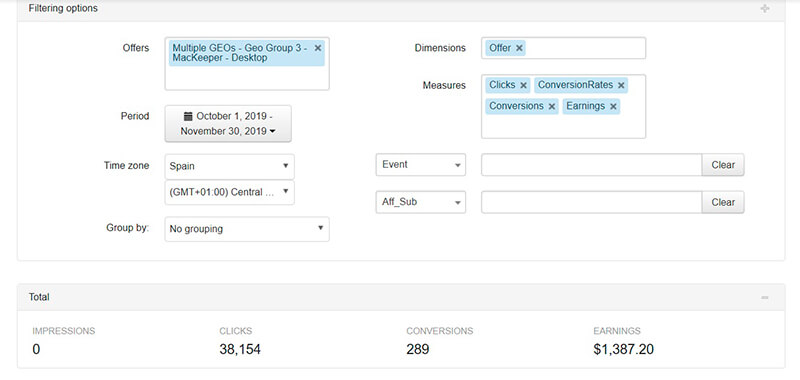Click inside the Aff_Sub value input field
The image size is (800, 380).
[591, 202]
